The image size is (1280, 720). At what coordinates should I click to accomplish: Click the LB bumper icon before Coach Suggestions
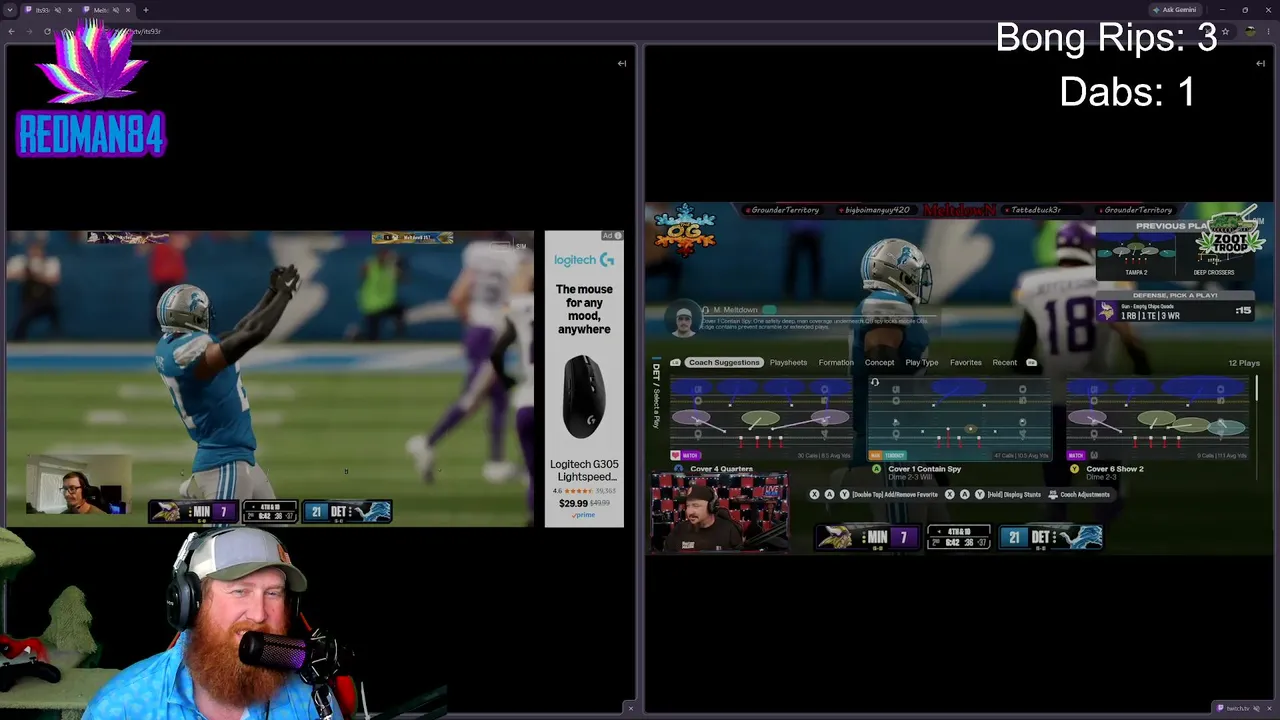point(676,362)
